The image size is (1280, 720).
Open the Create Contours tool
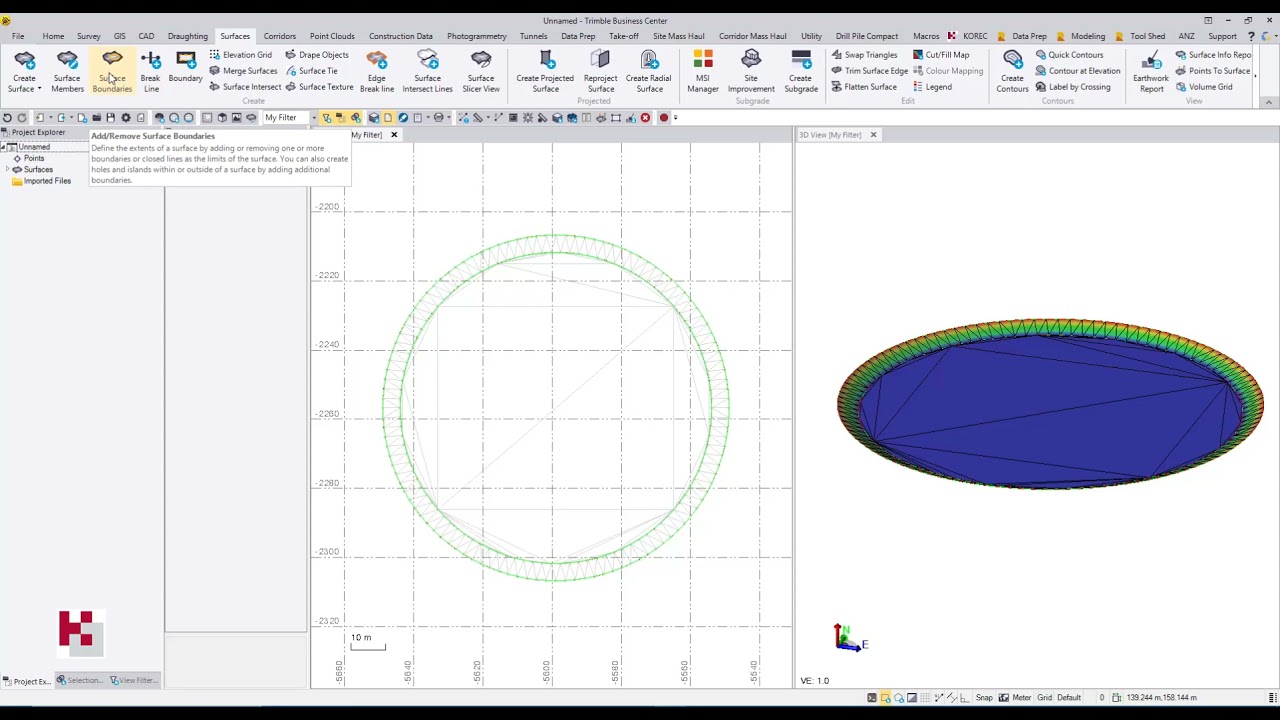tap(1012, 72)
